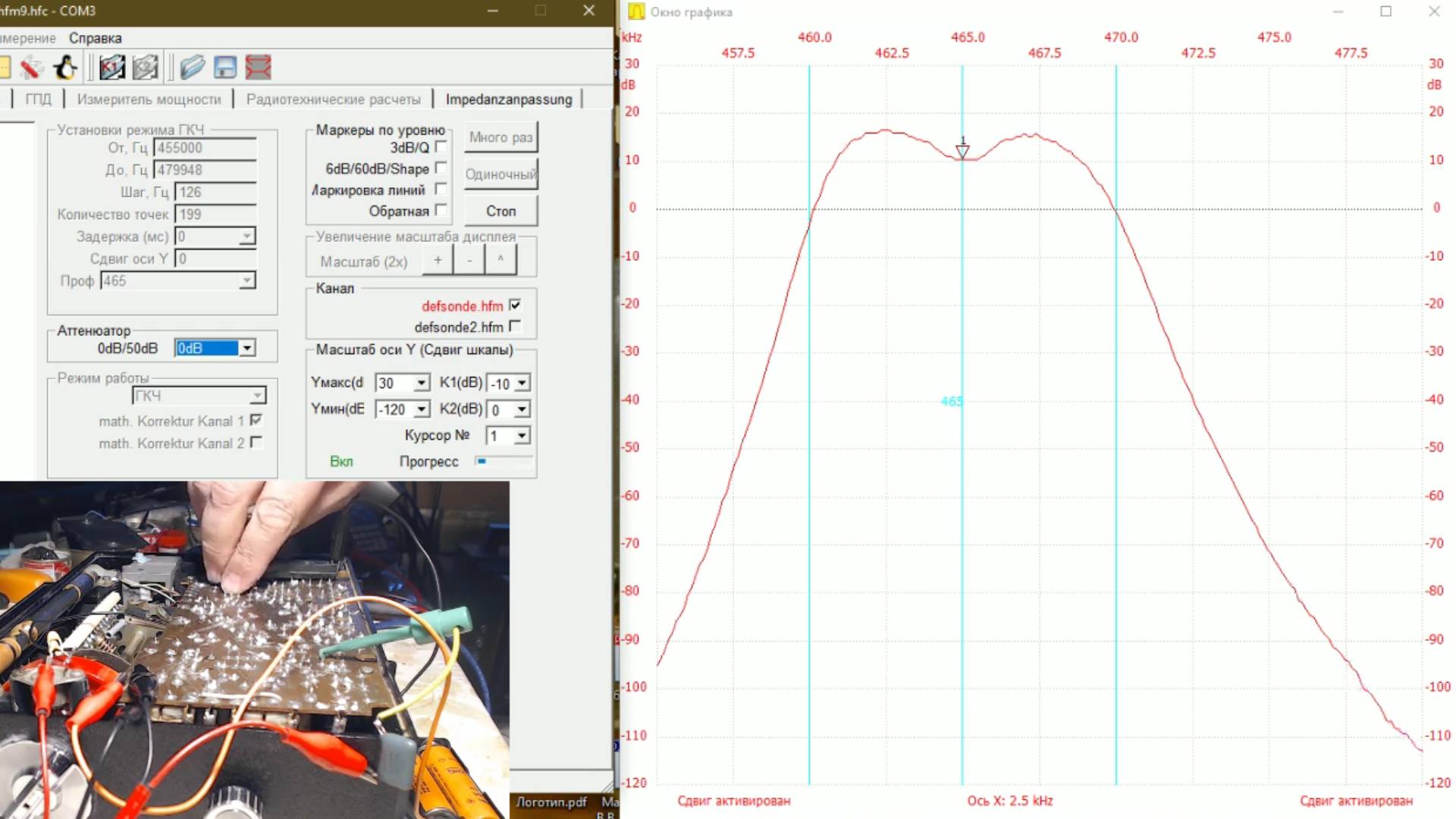This screenshot has width=1456, height=819.
Task: Click the Прогресс progress bar
Action: (504, 461)
